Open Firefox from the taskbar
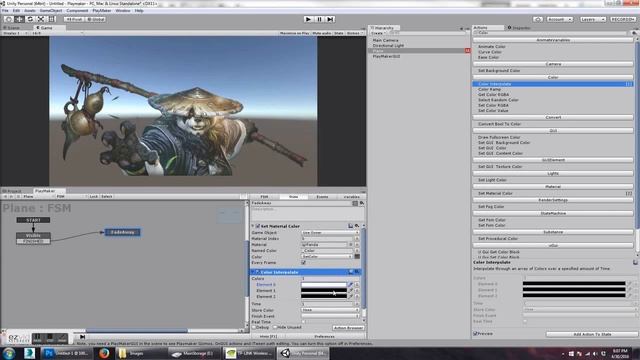640x360 pixels. [x=104, y=353]
